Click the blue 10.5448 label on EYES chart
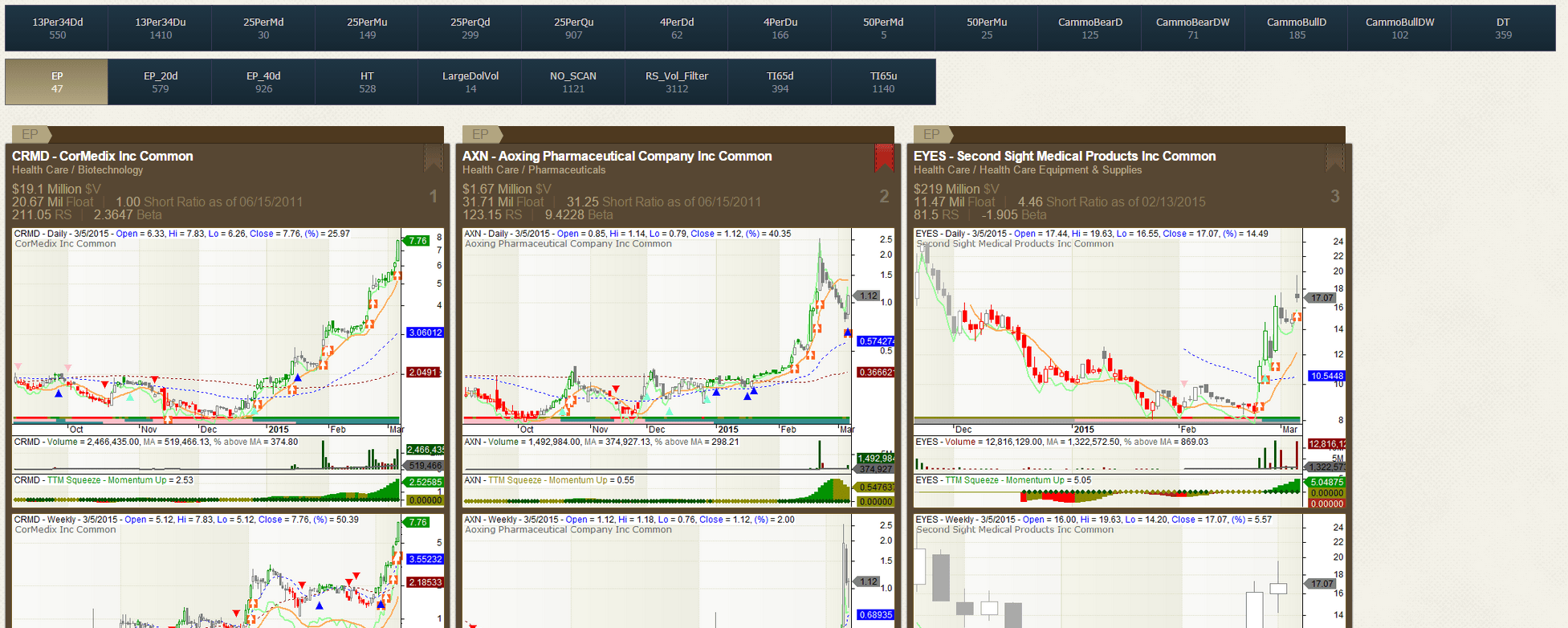 coord(1326,376)
